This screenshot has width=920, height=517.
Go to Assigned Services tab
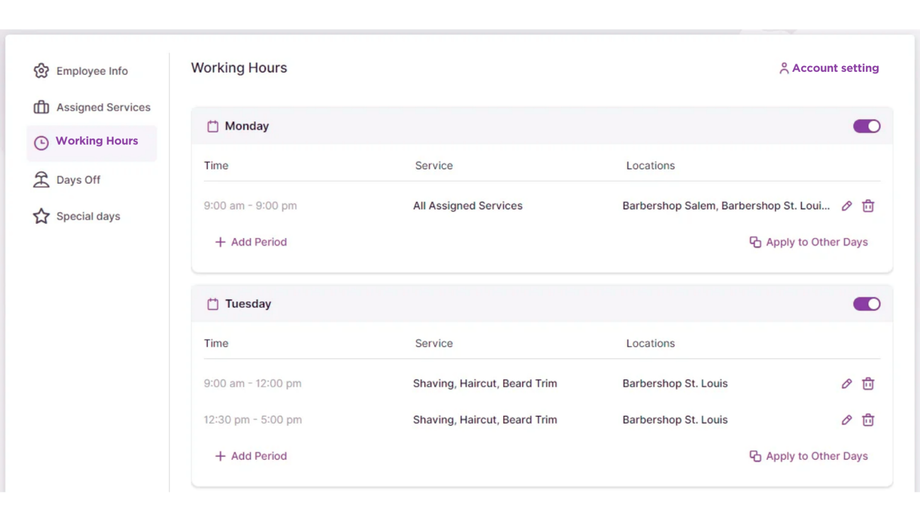coord(102,107)
